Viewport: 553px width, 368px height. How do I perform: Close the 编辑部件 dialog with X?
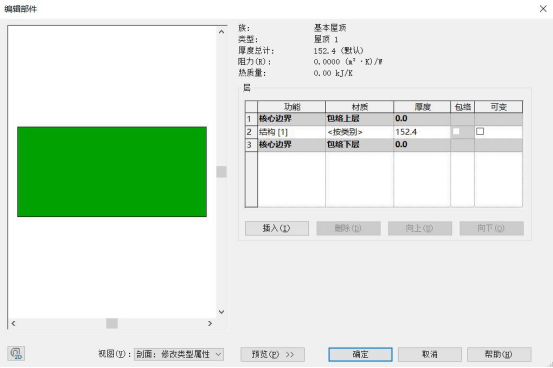click(x=543, y=8)
